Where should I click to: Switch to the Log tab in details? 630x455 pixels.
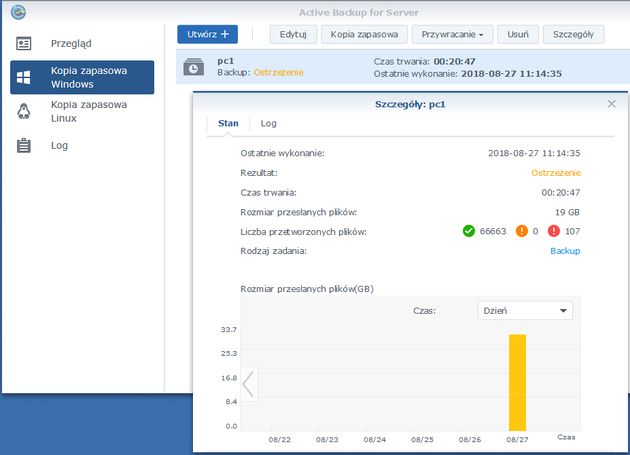tap(268, 123)
